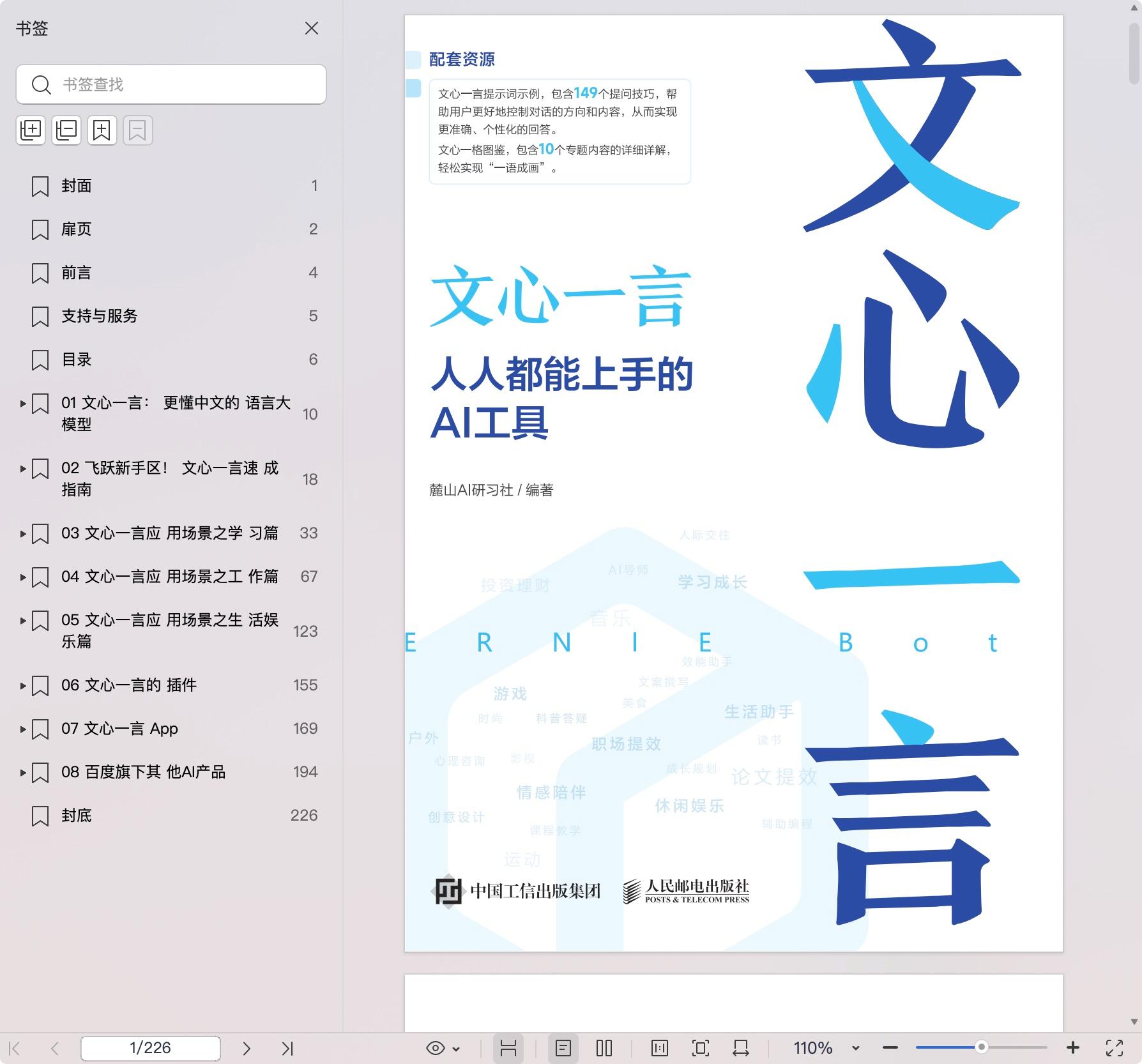The height and width of the screenshot is (1064, 1142).
Task: Expand chapter 05 生活娱乐篇
Action: coord(23,621)
